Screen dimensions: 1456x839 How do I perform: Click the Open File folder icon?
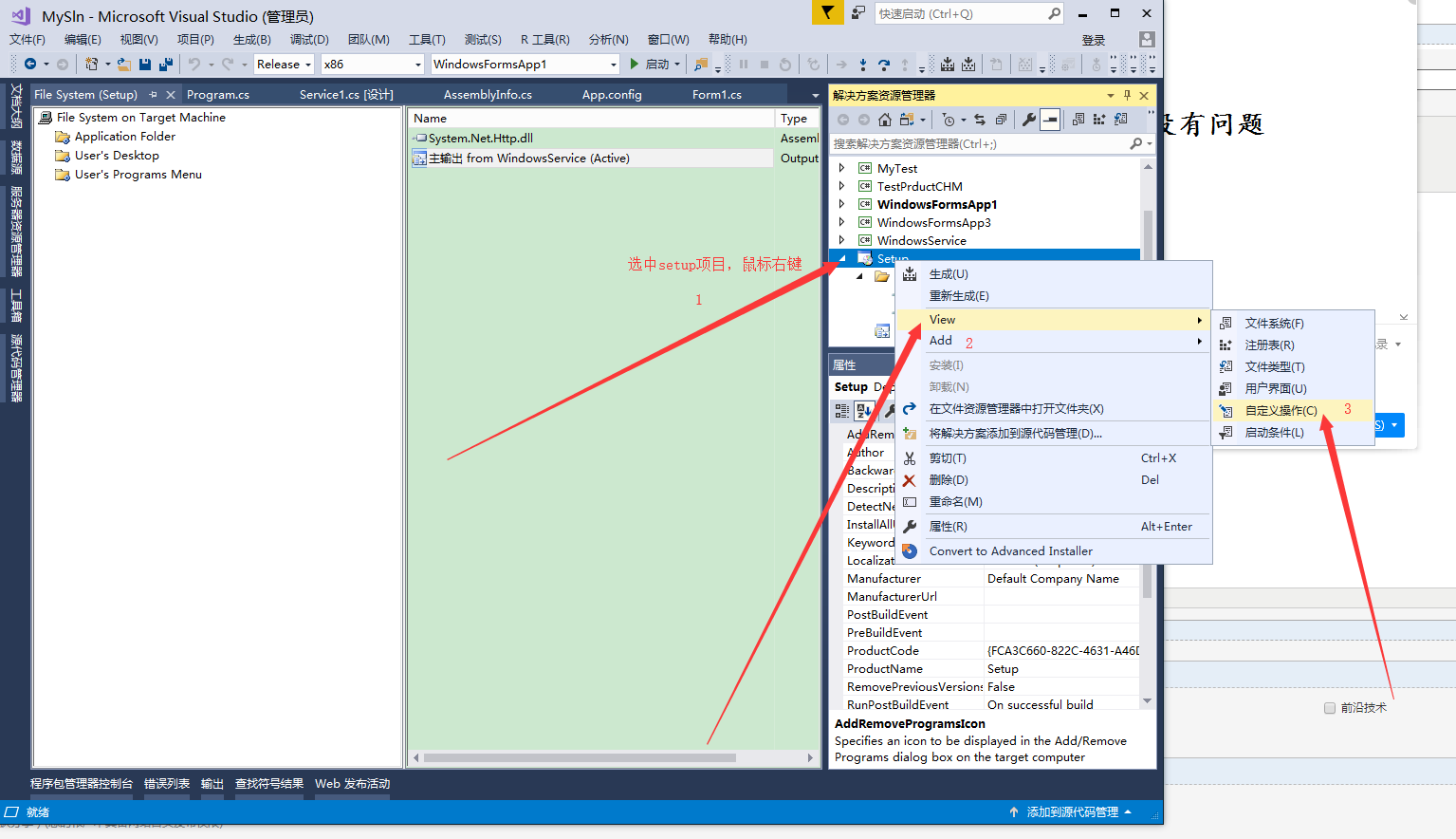pos(123,64)
